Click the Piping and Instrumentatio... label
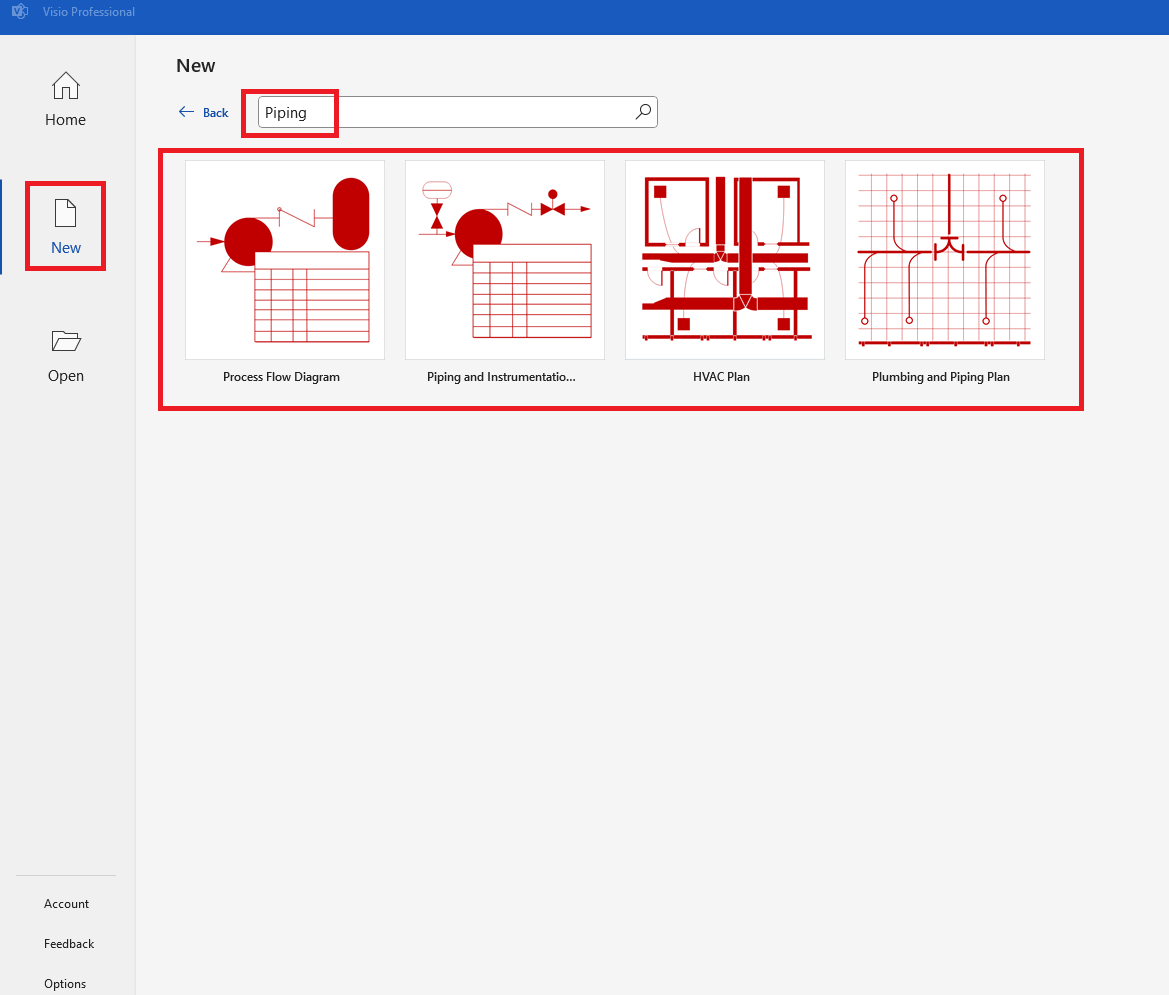The width and height of the screenshot is (1169, 995). [x=501, y=377]
